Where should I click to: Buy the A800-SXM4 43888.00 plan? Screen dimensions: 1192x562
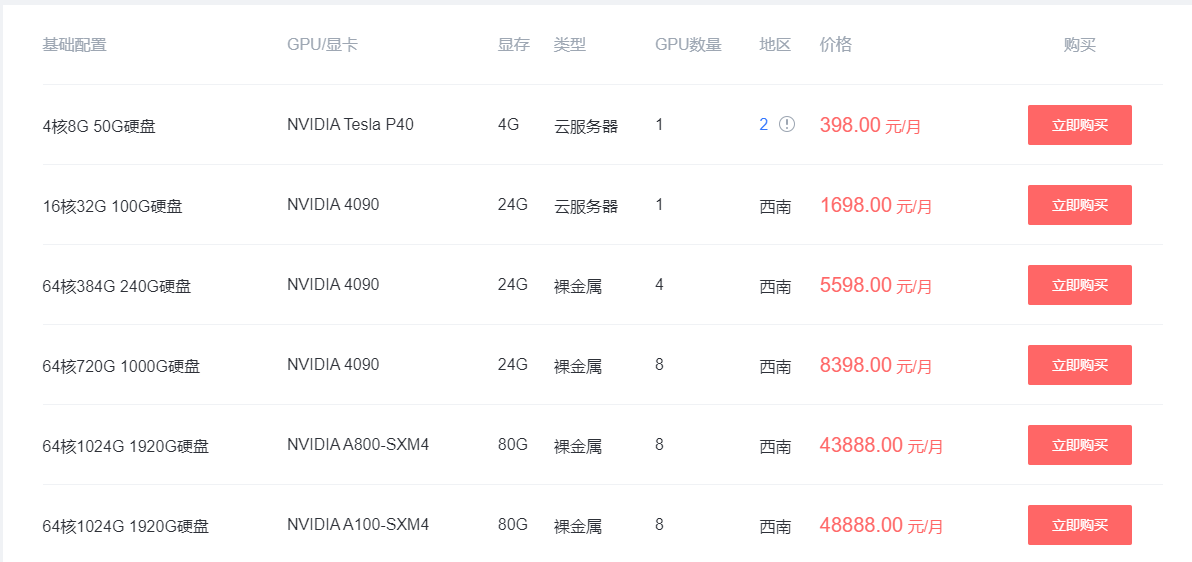point(1079,444)
